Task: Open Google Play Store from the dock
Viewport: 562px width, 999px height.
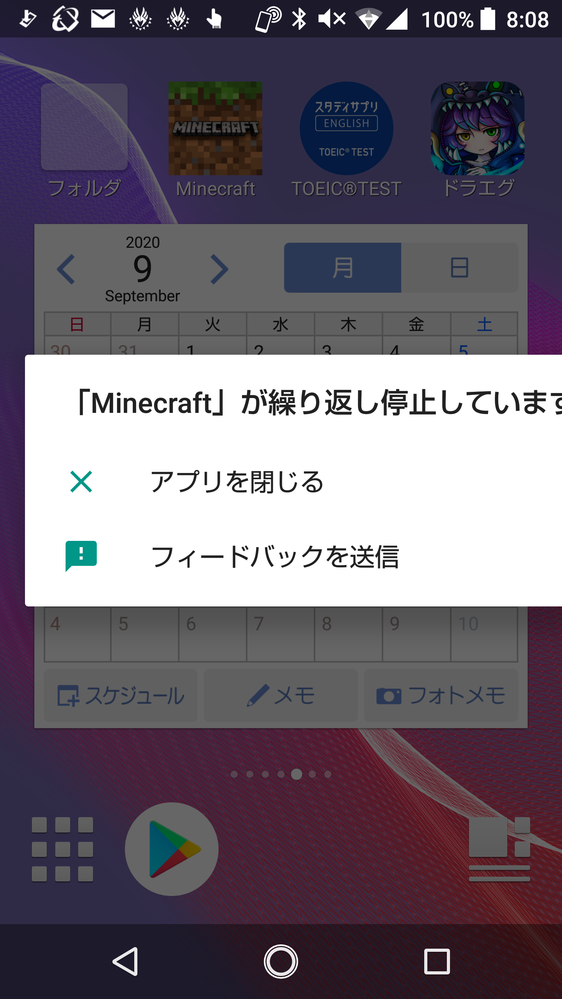Action: (x=172, y=849)
